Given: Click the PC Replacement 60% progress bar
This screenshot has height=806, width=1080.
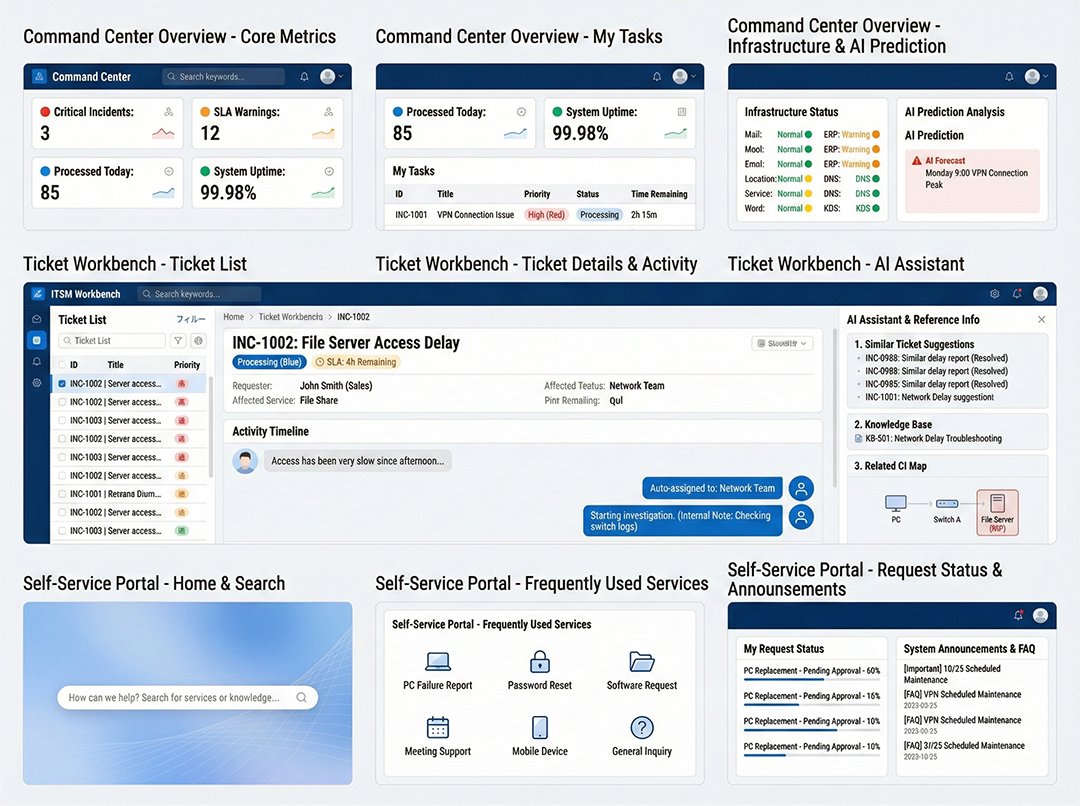Looking at the screenshot, I should 811,680.
